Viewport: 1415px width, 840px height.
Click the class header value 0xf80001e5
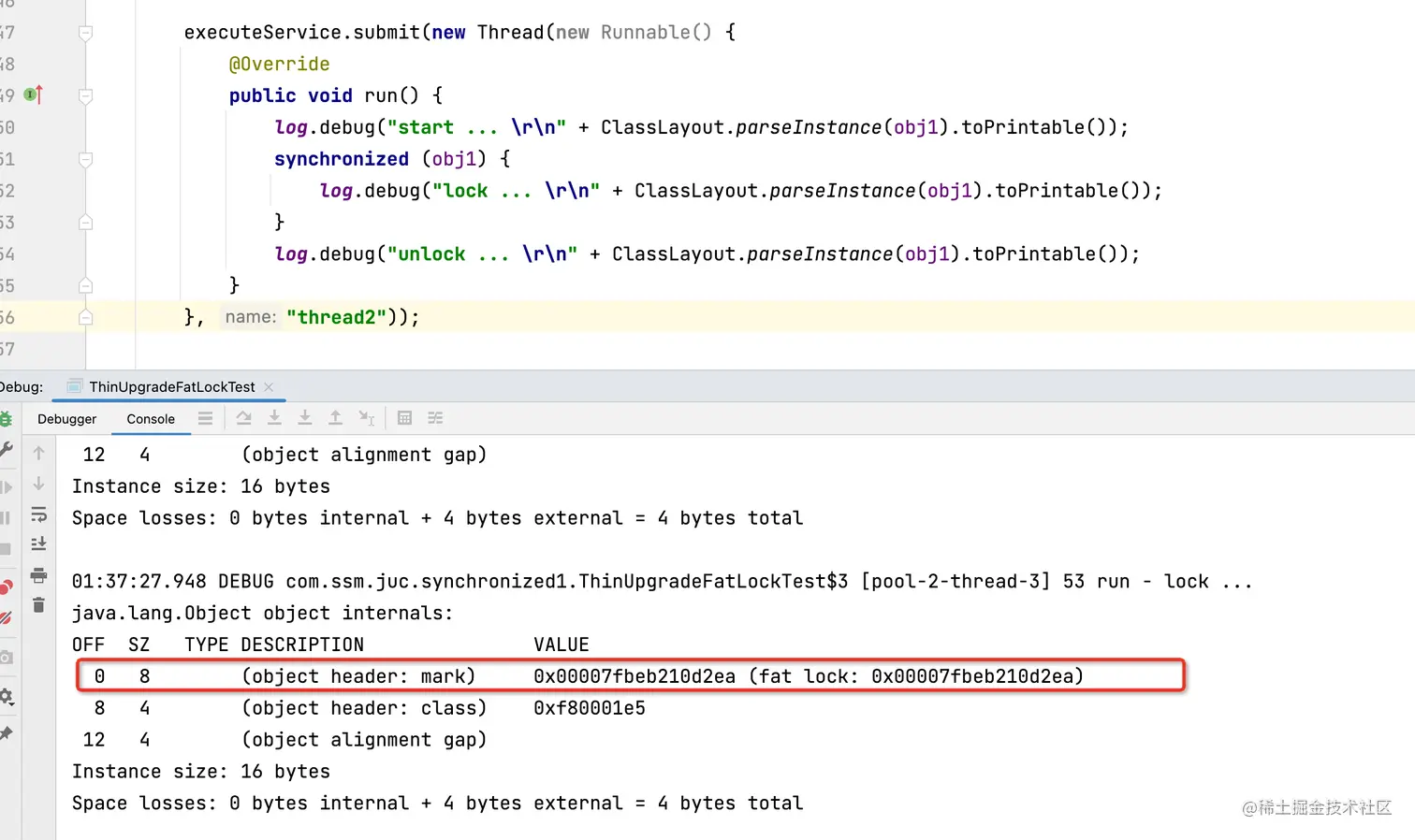[590, 708]
